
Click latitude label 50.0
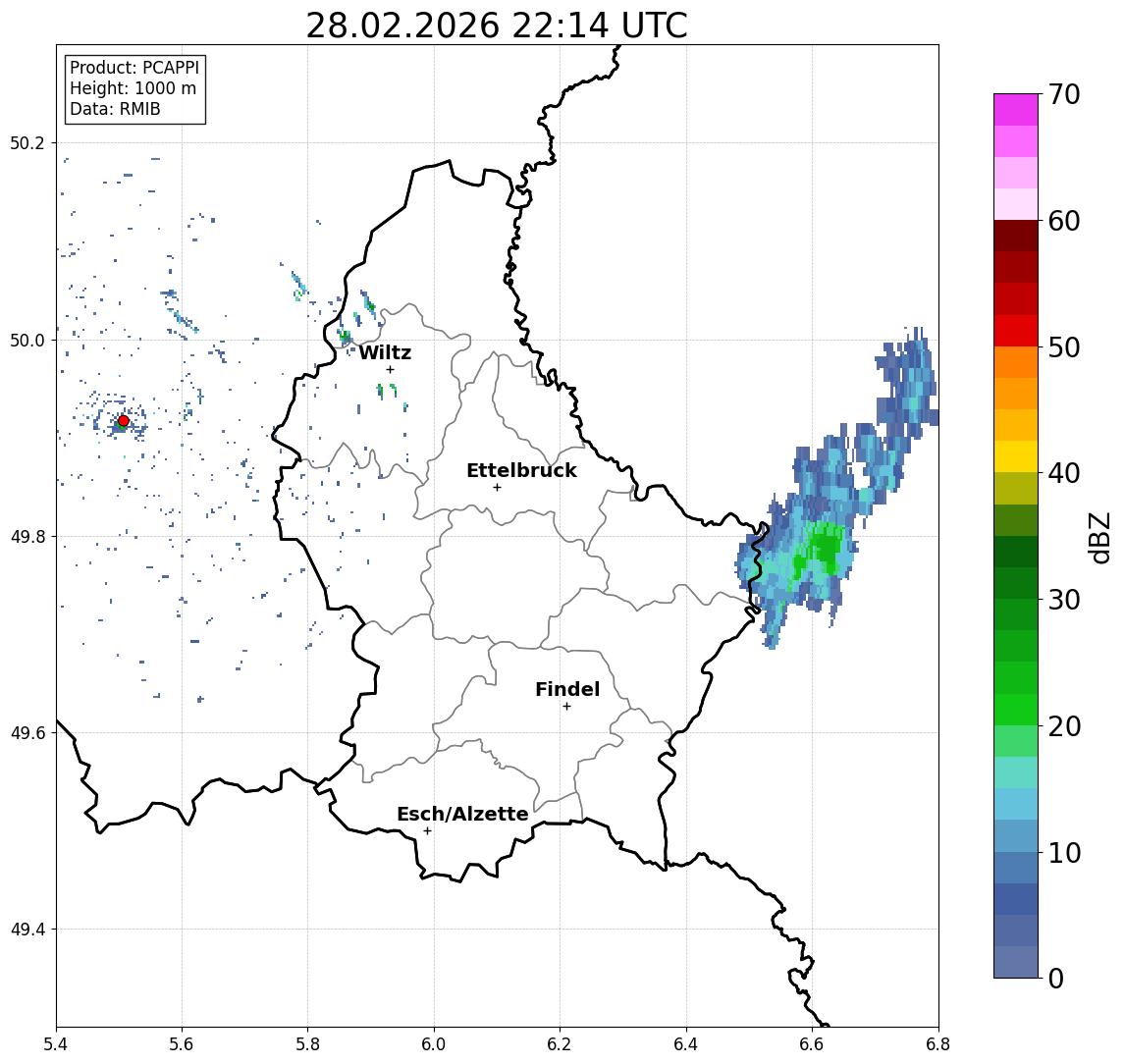tap(27, 340)
